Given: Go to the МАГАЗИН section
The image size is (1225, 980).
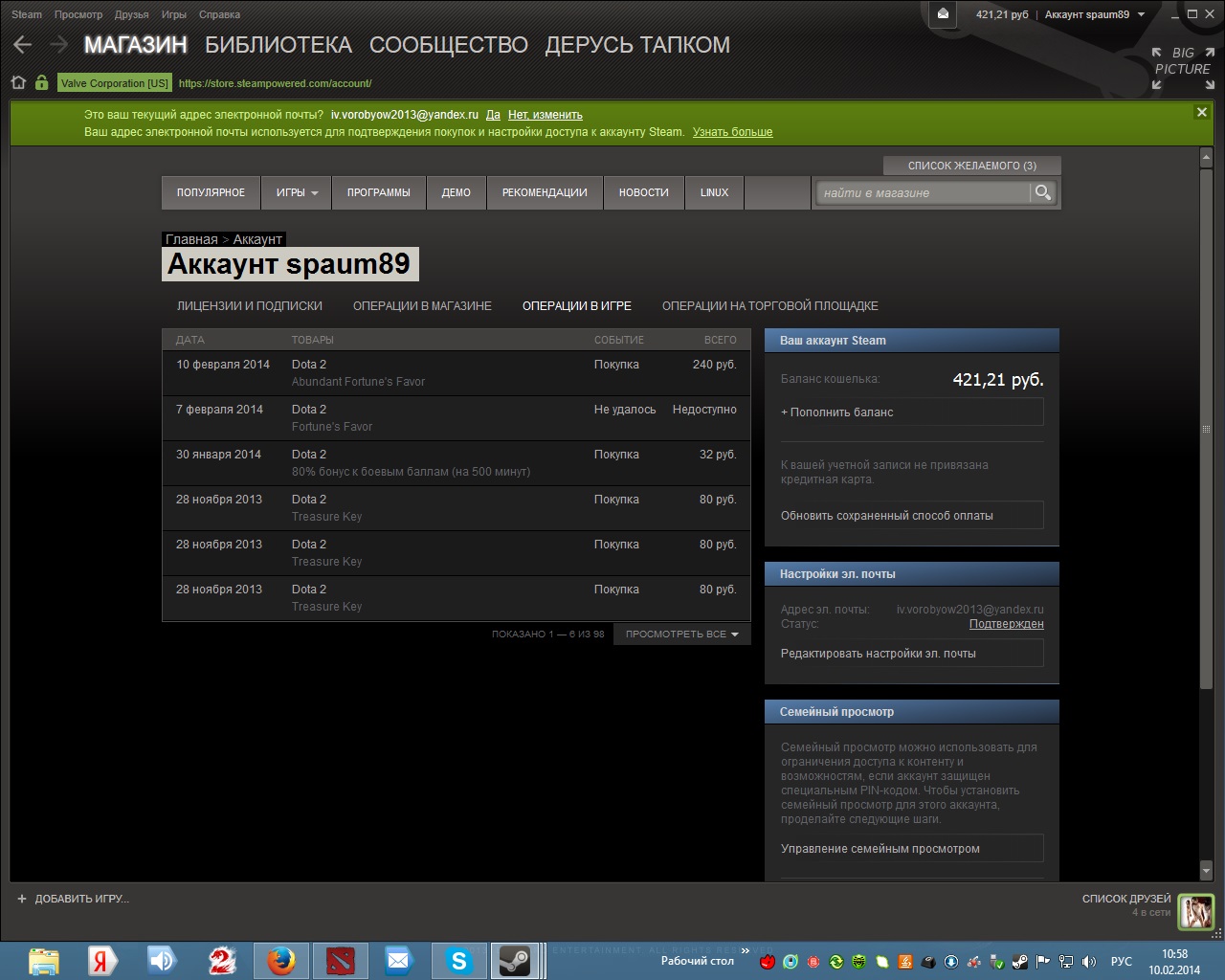Looking at the screenshot, I should click(x=136, y=45).
